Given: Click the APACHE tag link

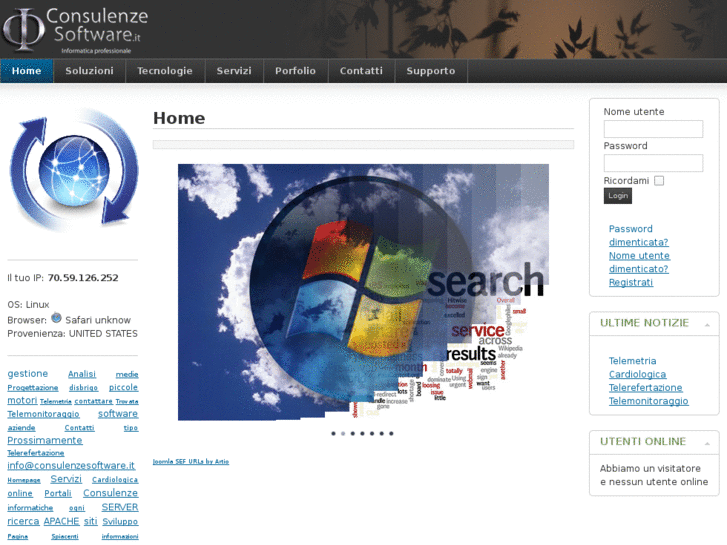Looking at the screenshot, I should point(62,521).
